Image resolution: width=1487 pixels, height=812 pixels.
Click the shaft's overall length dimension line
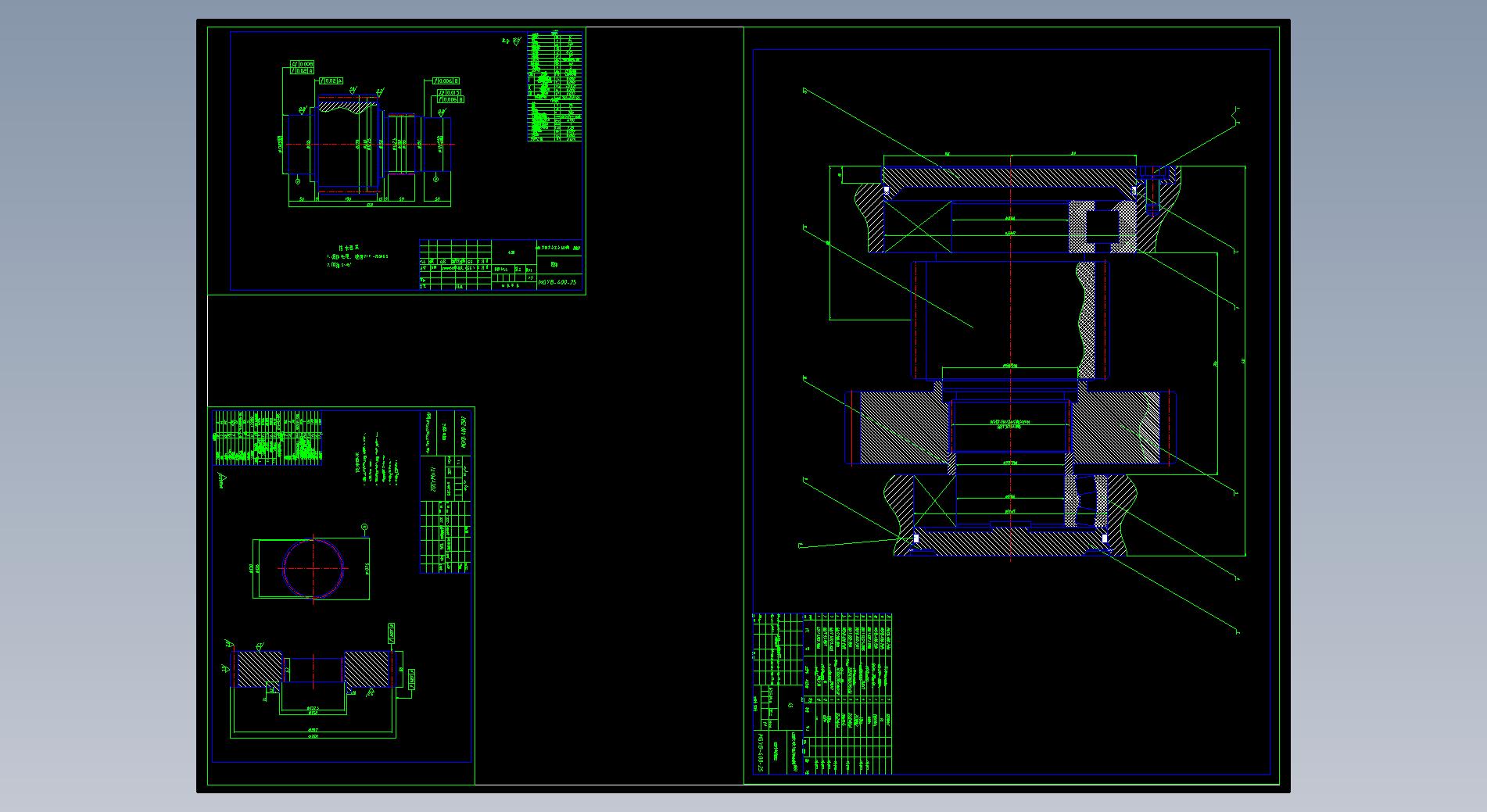click(x=369, y=206)
